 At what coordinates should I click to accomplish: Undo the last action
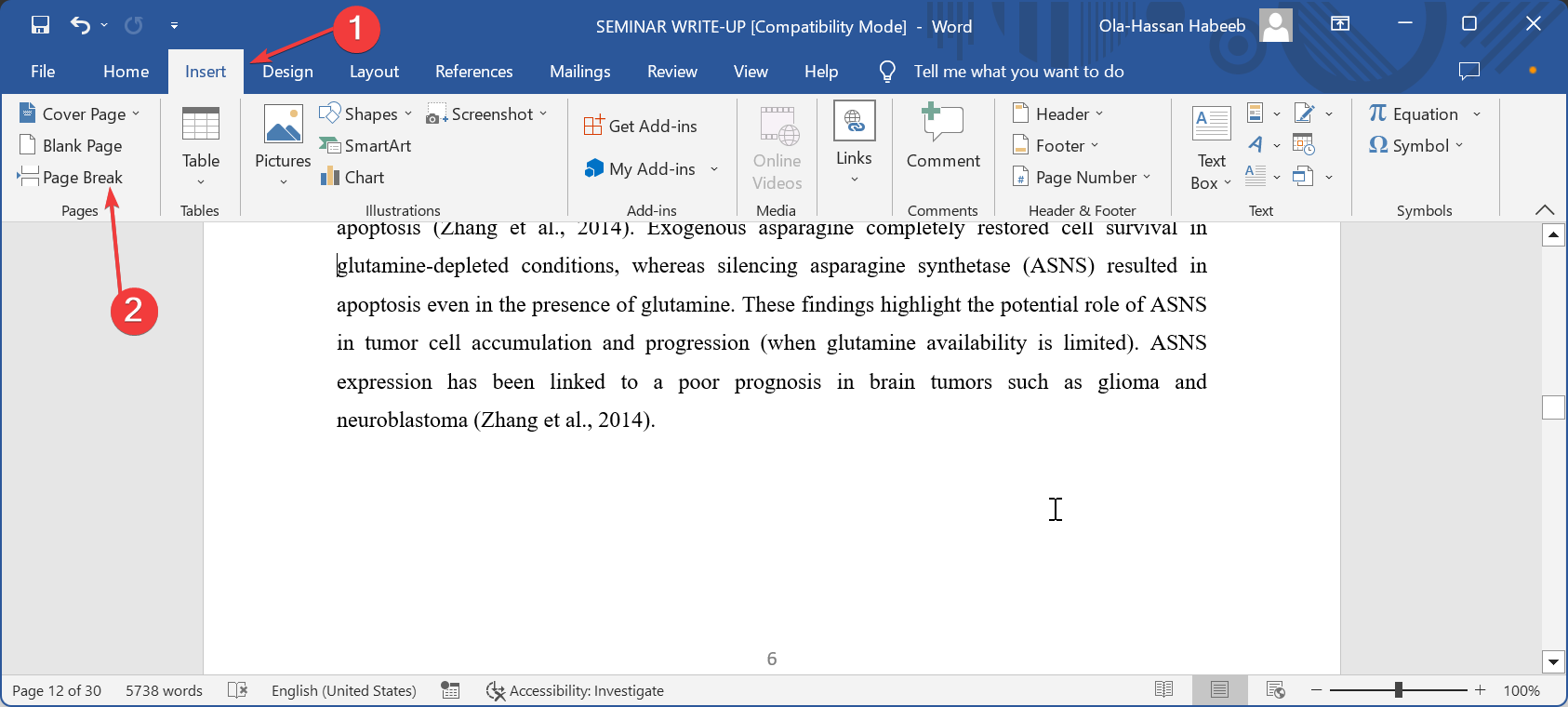click(x=80, y=25)
